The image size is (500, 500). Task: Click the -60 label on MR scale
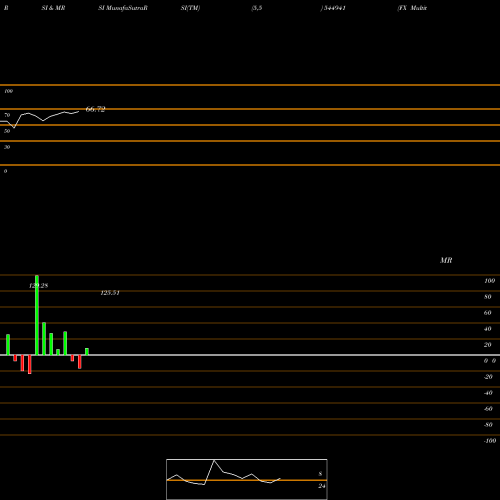488,409
